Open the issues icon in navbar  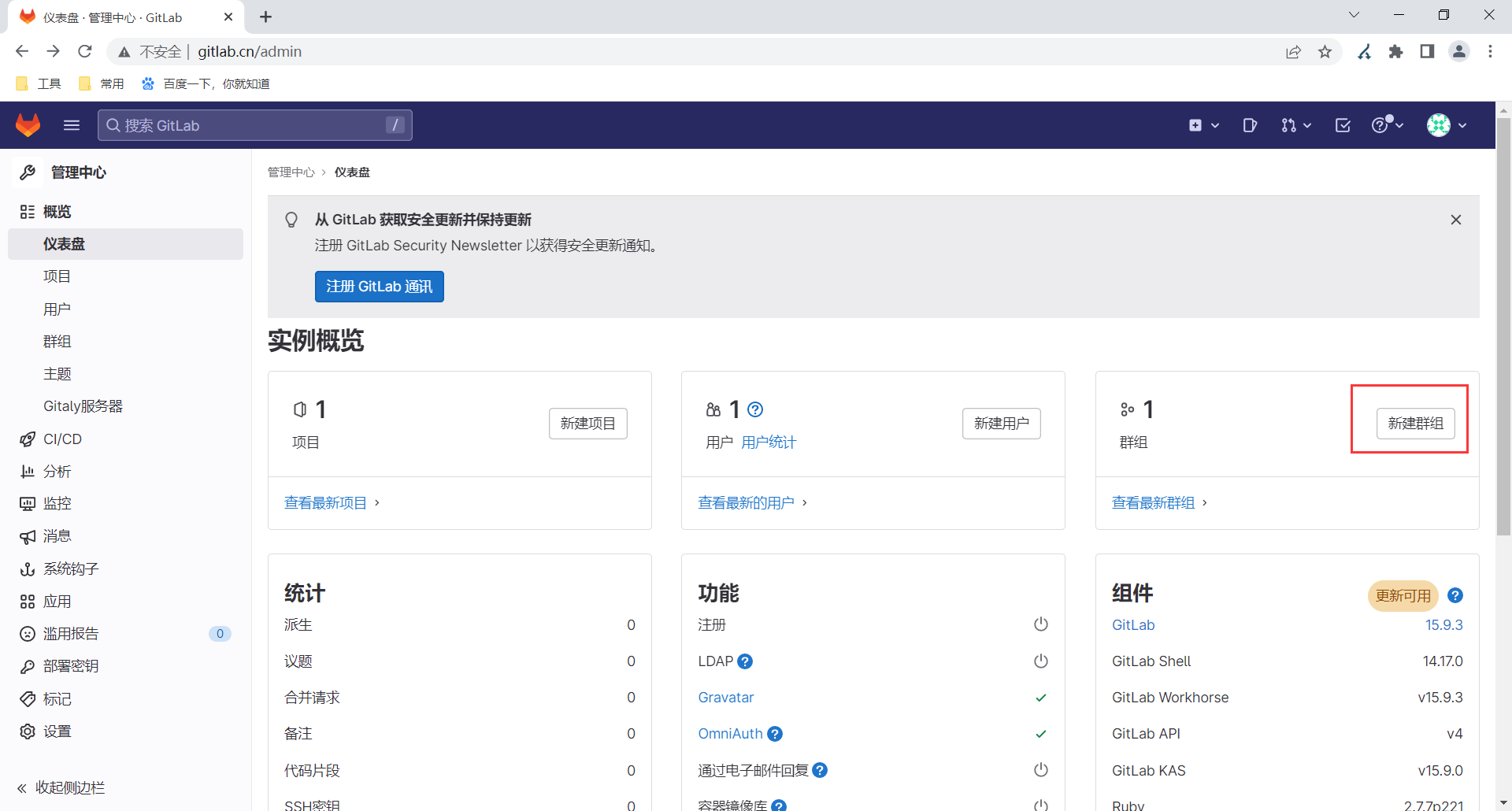[x=1250, y=125]
